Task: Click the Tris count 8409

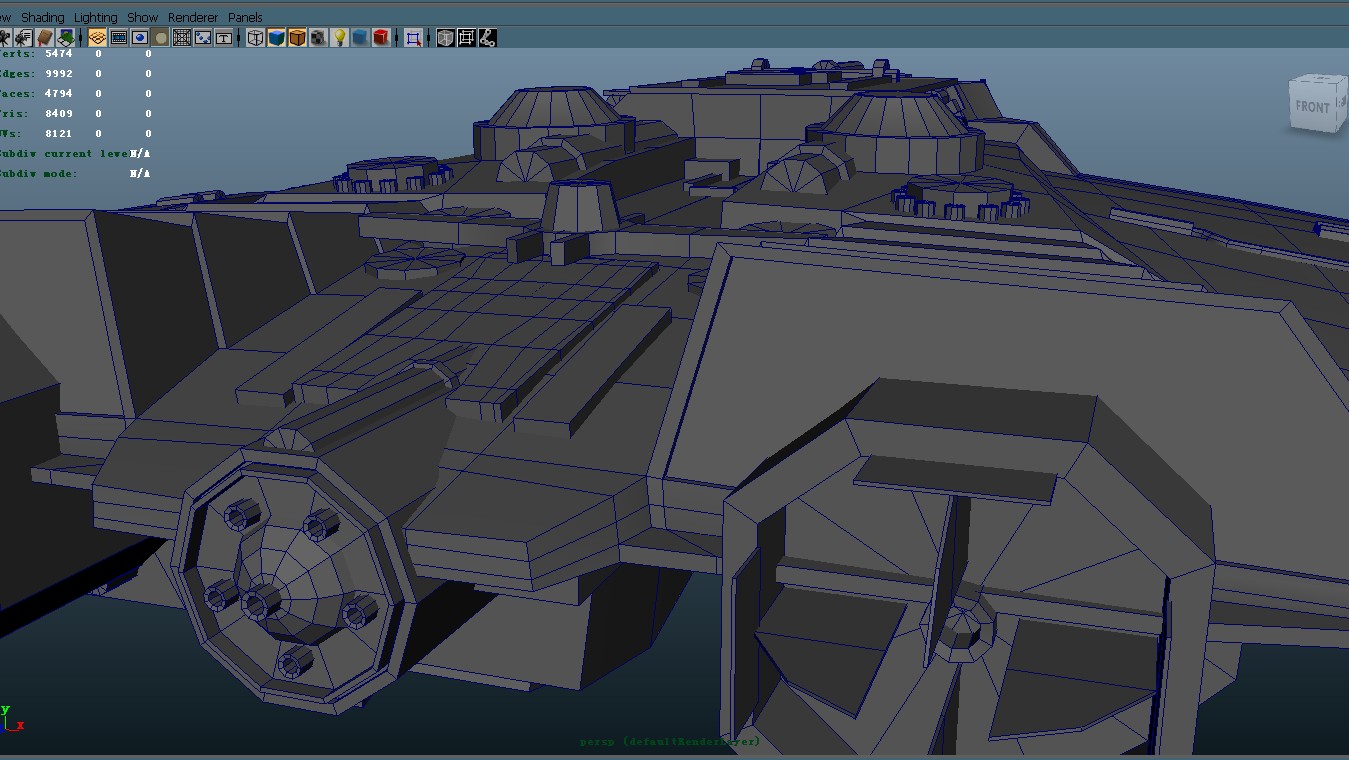Action: 59,114
